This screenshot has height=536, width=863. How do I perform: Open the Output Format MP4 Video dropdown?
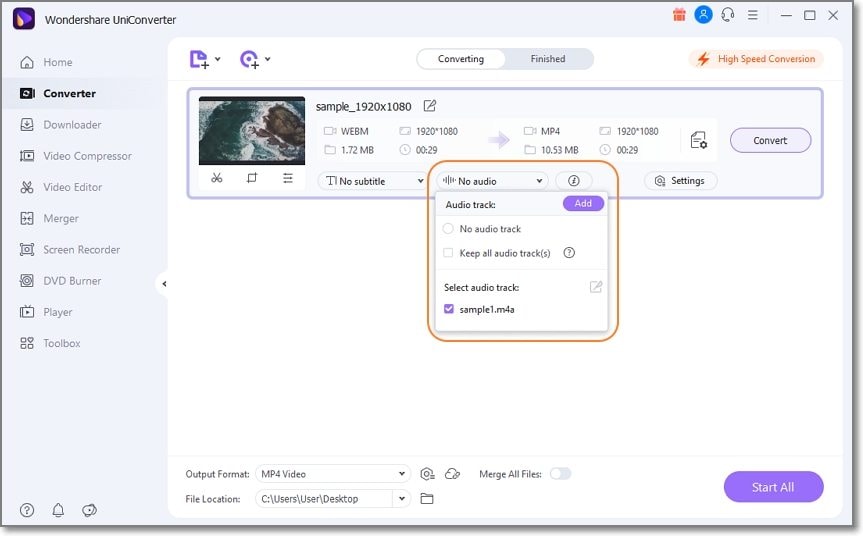pyautogui.click(x=333, y=474)
